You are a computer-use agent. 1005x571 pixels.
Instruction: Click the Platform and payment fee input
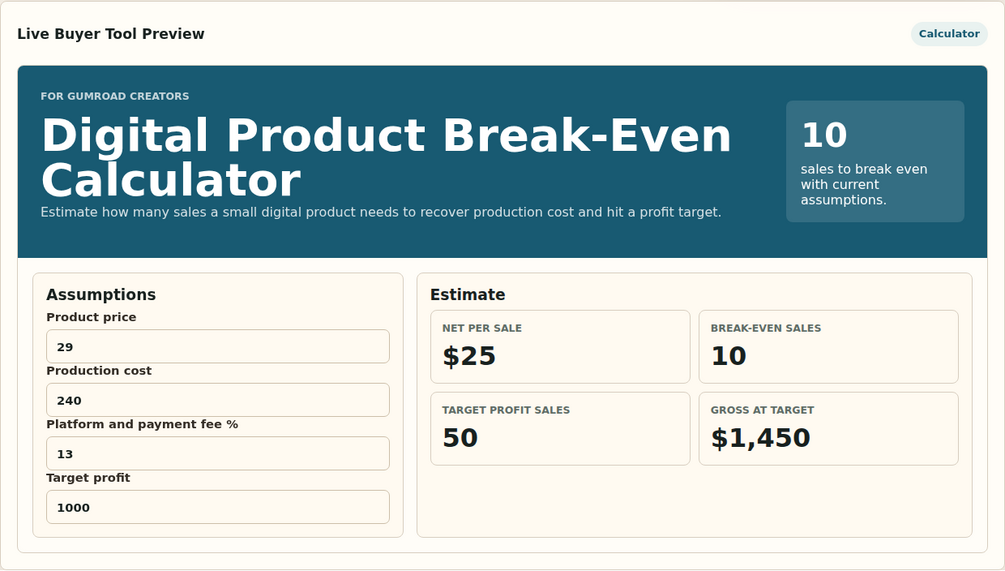coord(218,454)
